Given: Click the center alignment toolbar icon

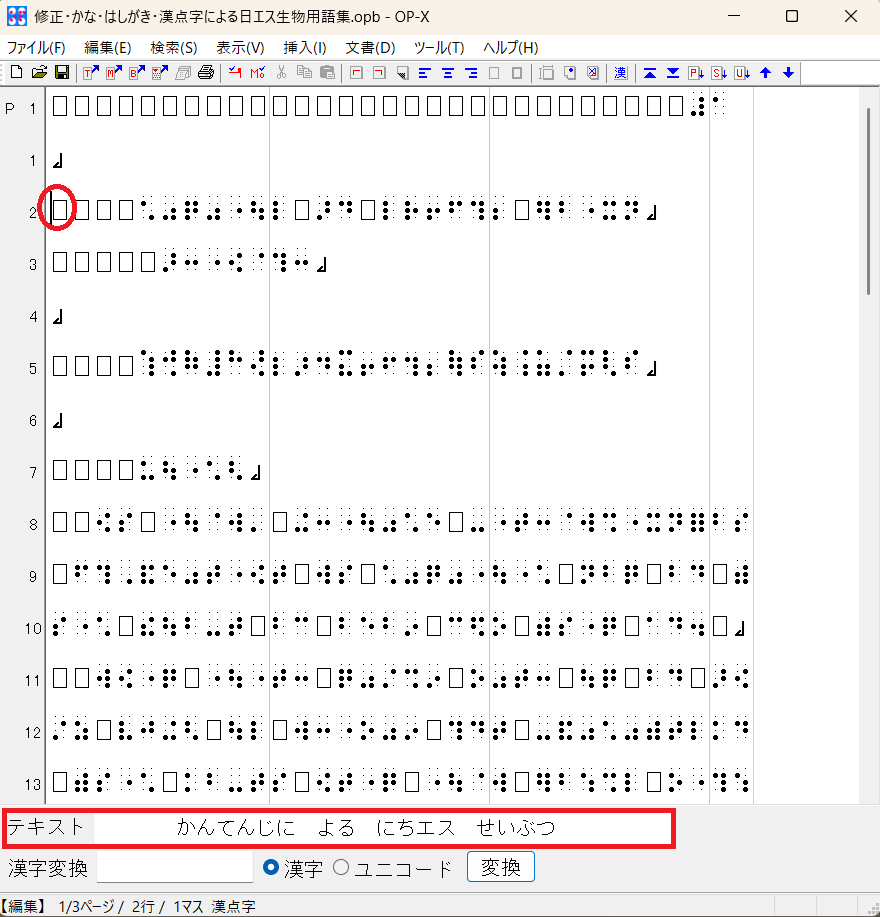Looking at the screenshot, I should point(447,73).
